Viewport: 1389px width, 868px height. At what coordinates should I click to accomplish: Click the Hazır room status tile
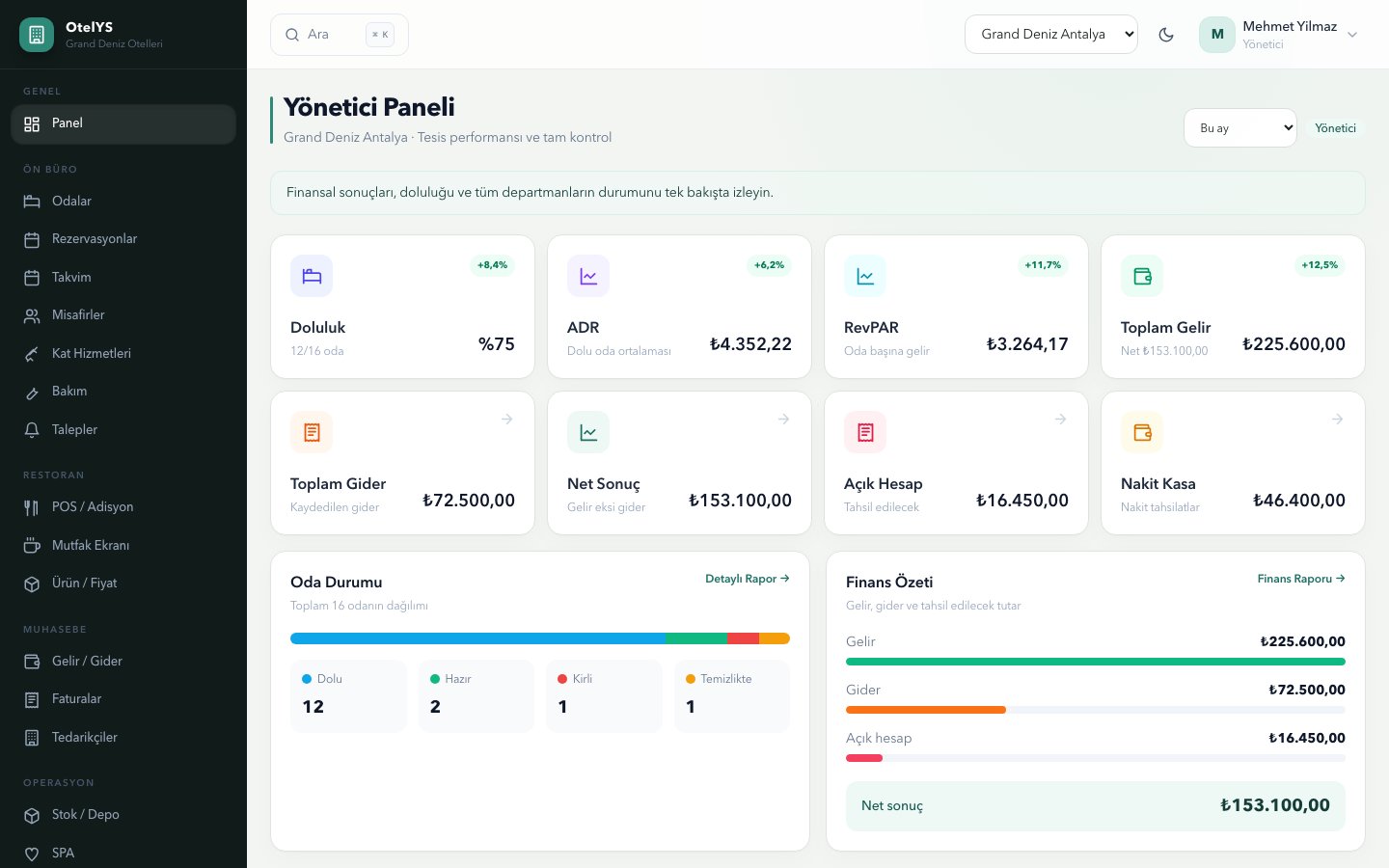(x=477, y=696)
